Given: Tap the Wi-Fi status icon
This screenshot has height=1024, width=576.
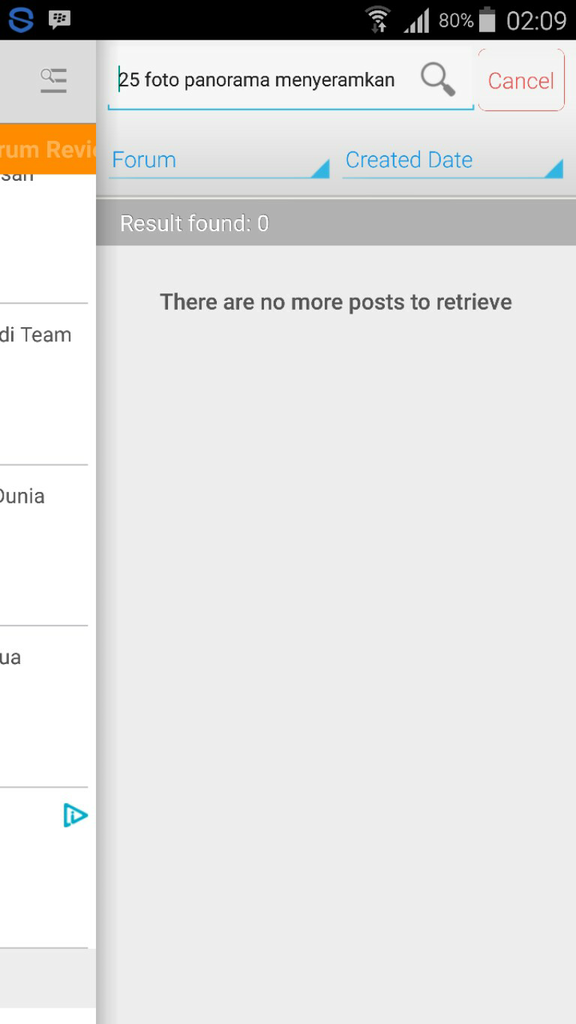Looking at the screenshot, I should pyautogui.click(x=377, y=20).
